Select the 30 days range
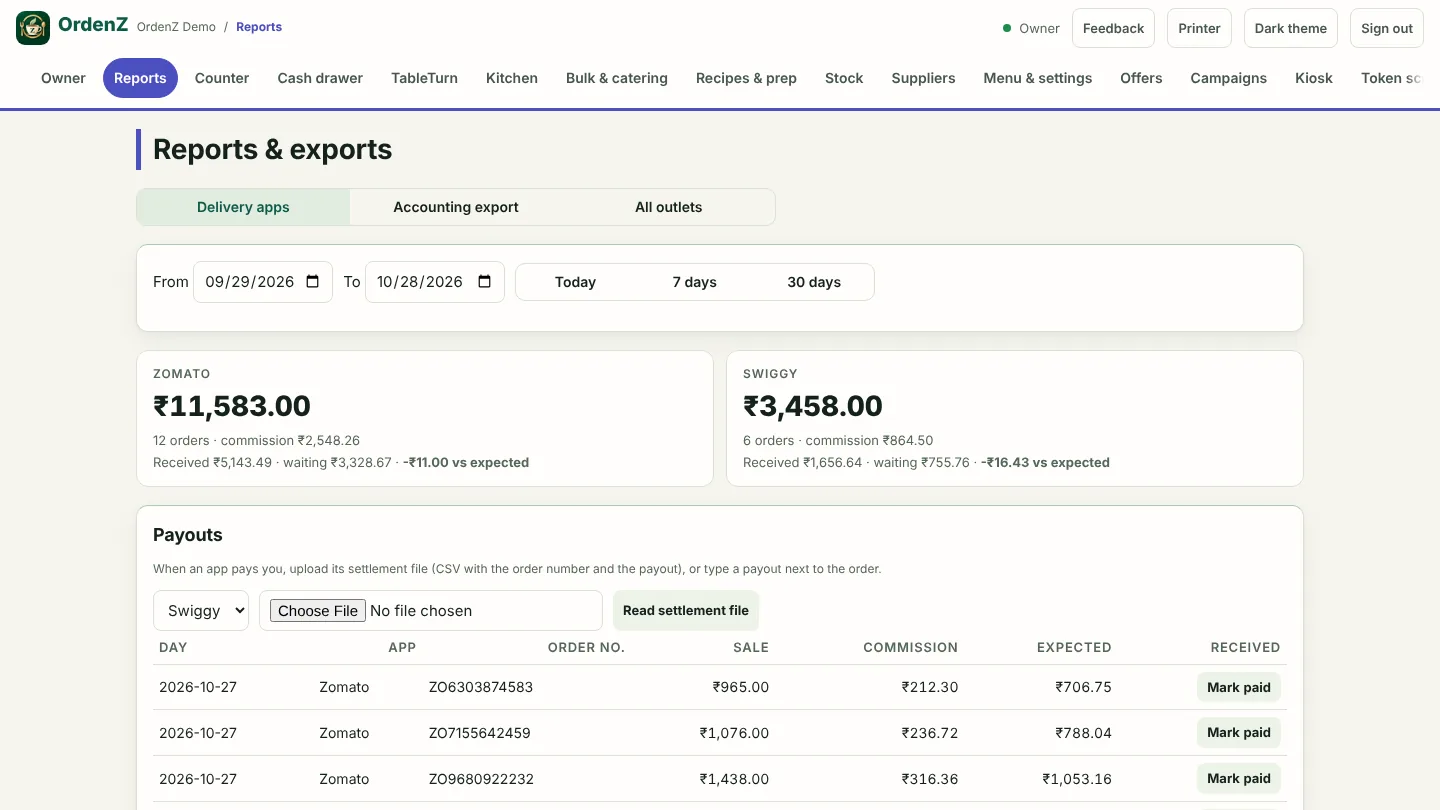This screenshot has height=810, width=1440. pos(814,282)
